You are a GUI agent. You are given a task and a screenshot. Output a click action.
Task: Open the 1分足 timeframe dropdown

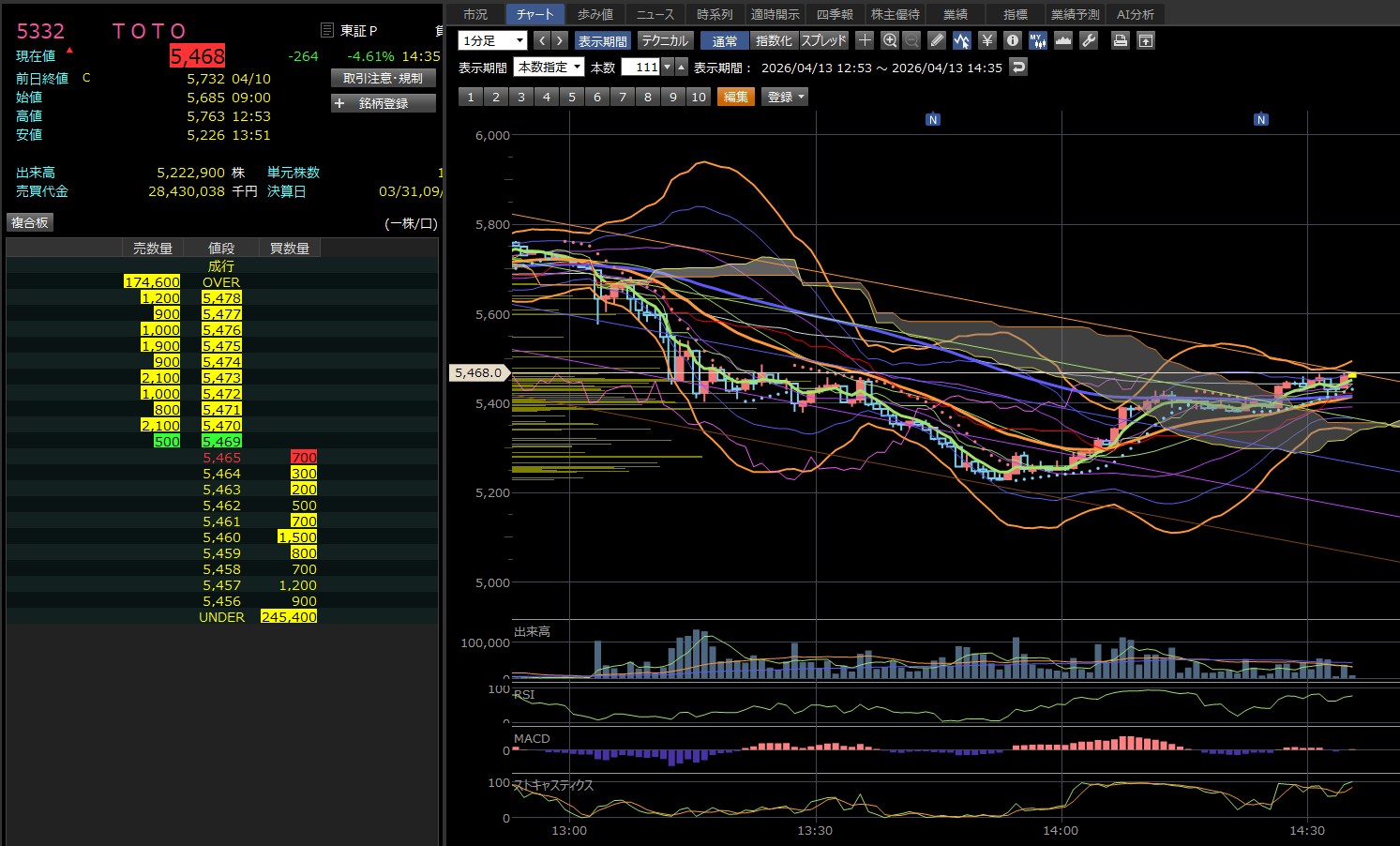pos(492,40)
